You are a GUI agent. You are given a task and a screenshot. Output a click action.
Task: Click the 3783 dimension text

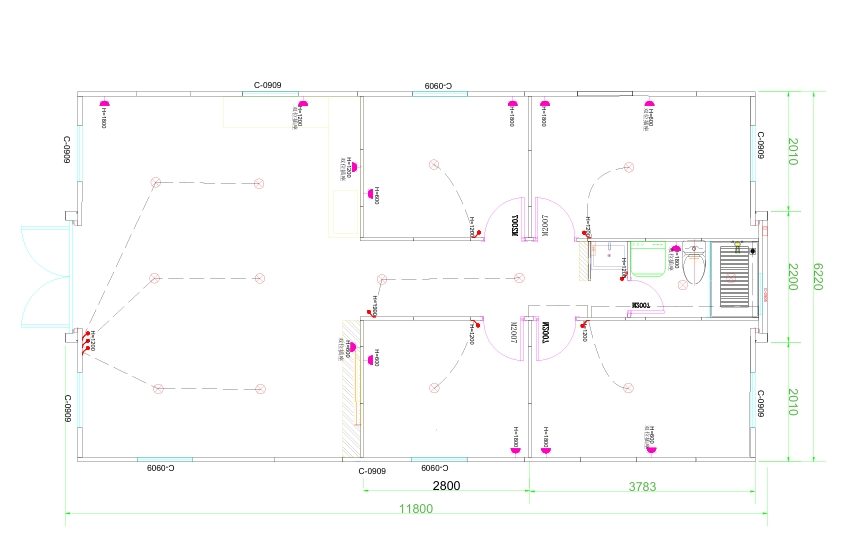[642, 486]
